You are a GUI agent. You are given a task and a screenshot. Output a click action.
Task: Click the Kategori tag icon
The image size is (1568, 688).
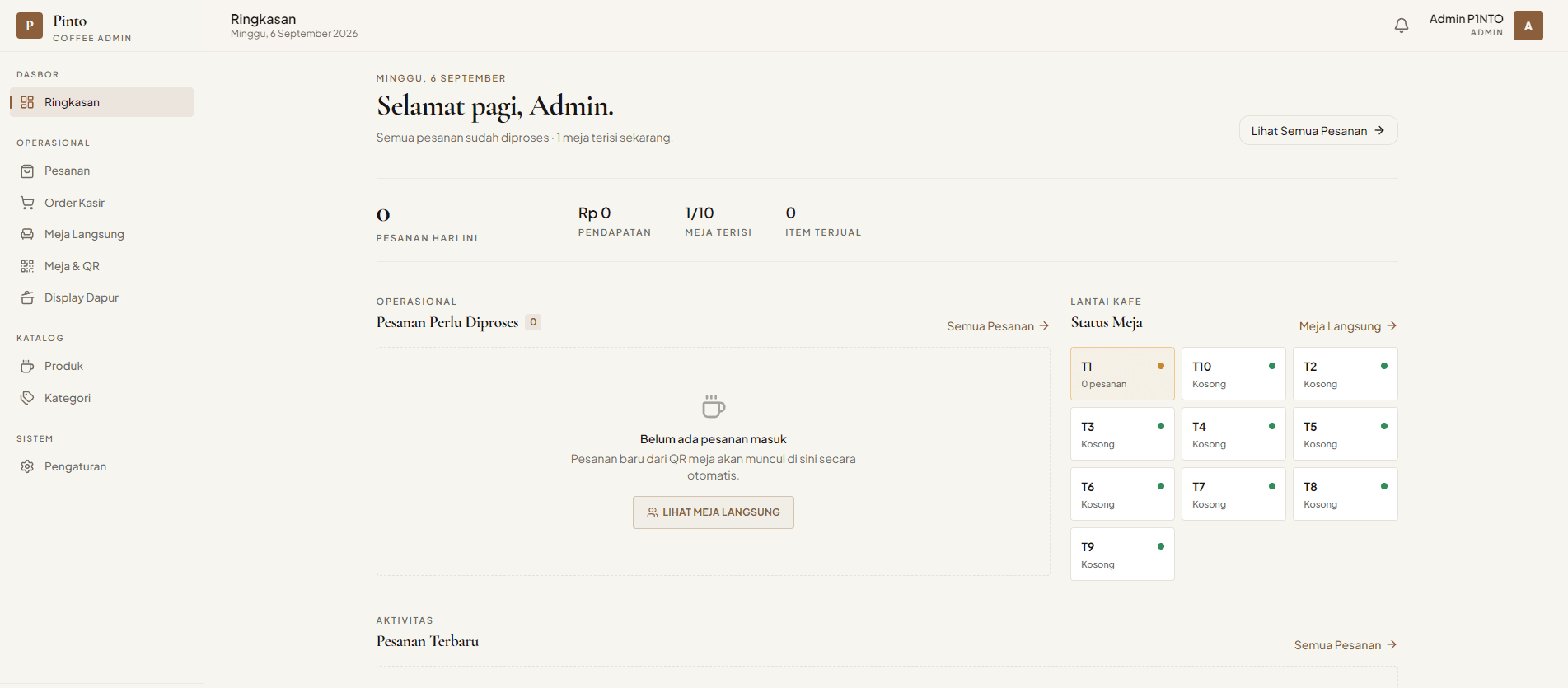[27, 398]
